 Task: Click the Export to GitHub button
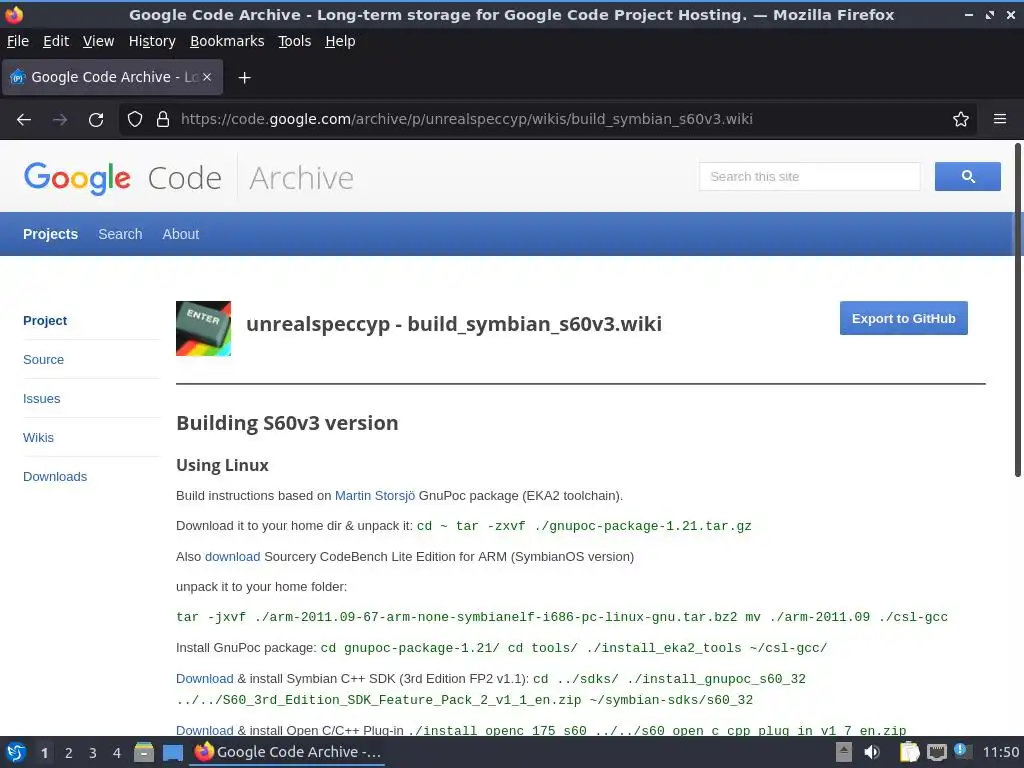(x=903, y=318)
